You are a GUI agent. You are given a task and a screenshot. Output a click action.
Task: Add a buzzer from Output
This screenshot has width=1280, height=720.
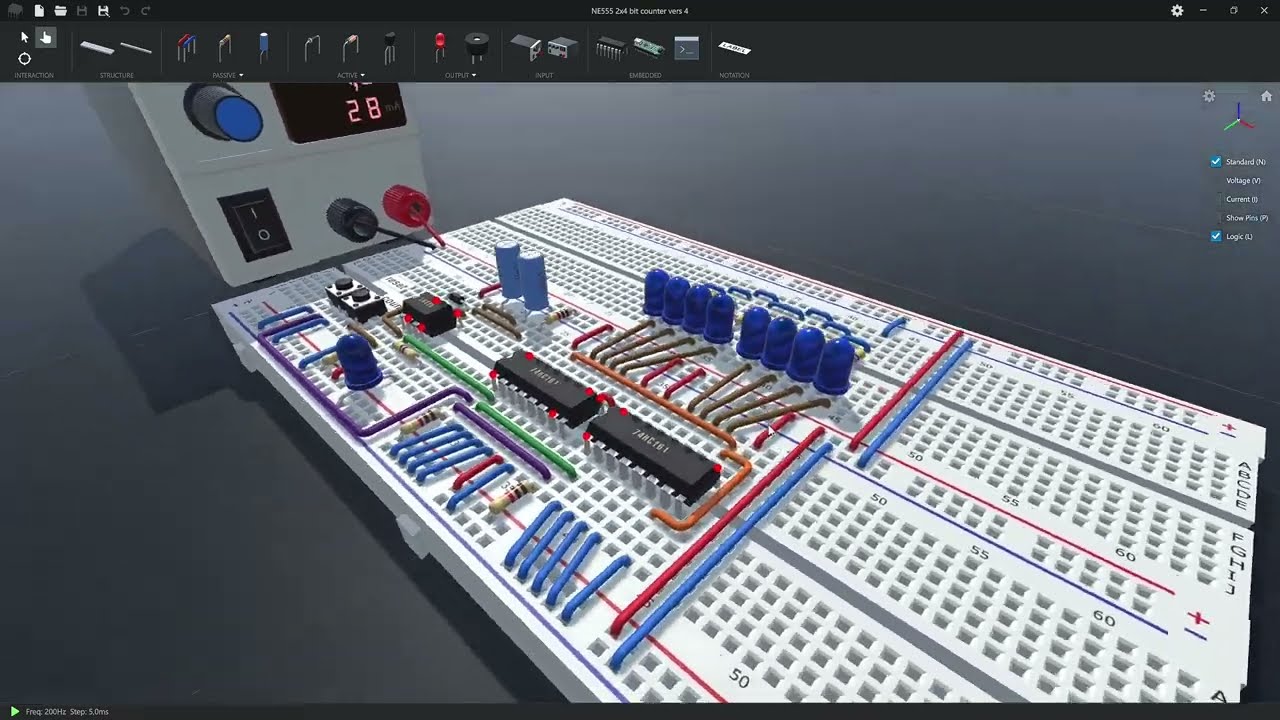click(x=477, y=46)
